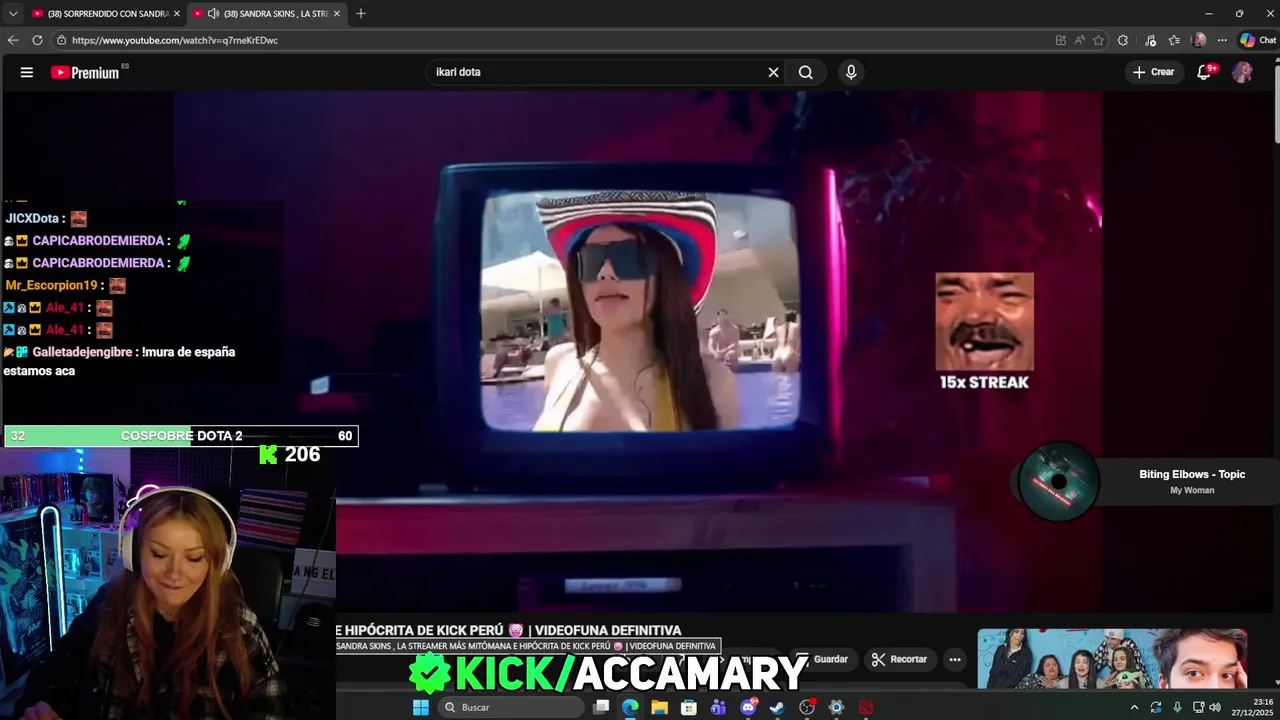Add this page to favorites star
The height and width of the screenshot is (720, 1280).
pos(1098,40)
